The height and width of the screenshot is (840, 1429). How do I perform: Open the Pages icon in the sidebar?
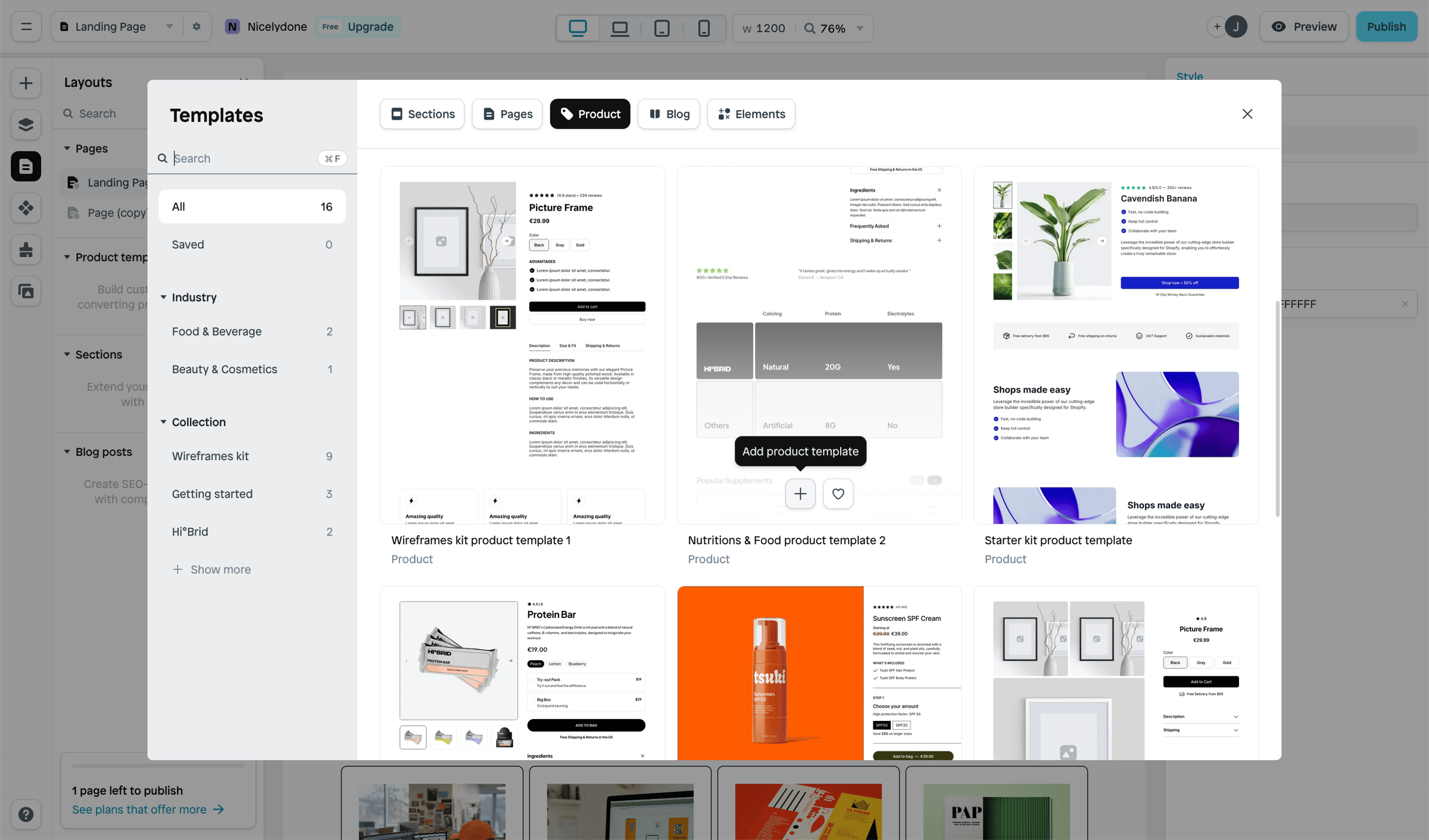point(26,166)
